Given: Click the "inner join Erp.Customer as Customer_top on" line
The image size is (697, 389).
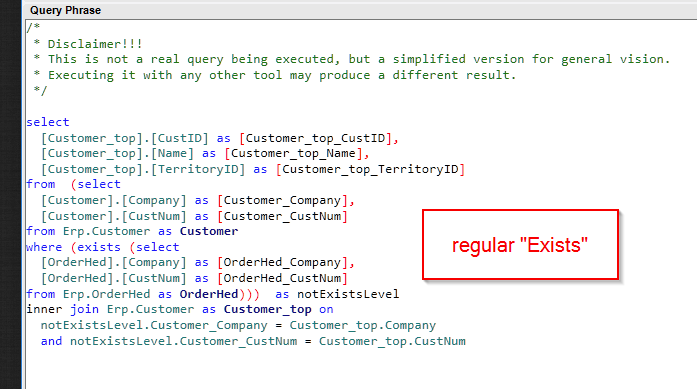Looking at the screenshot, I should 180,309.
